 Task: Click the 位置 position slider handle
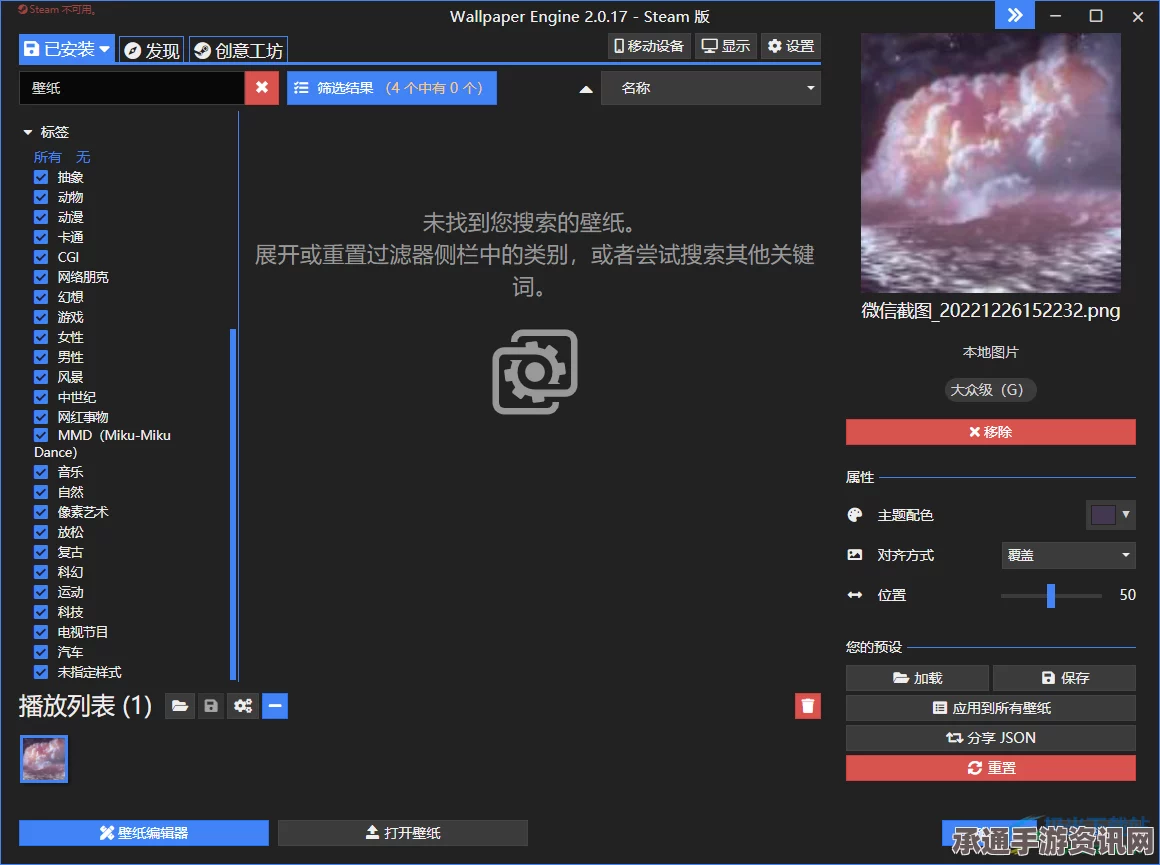coord(1051,595)
